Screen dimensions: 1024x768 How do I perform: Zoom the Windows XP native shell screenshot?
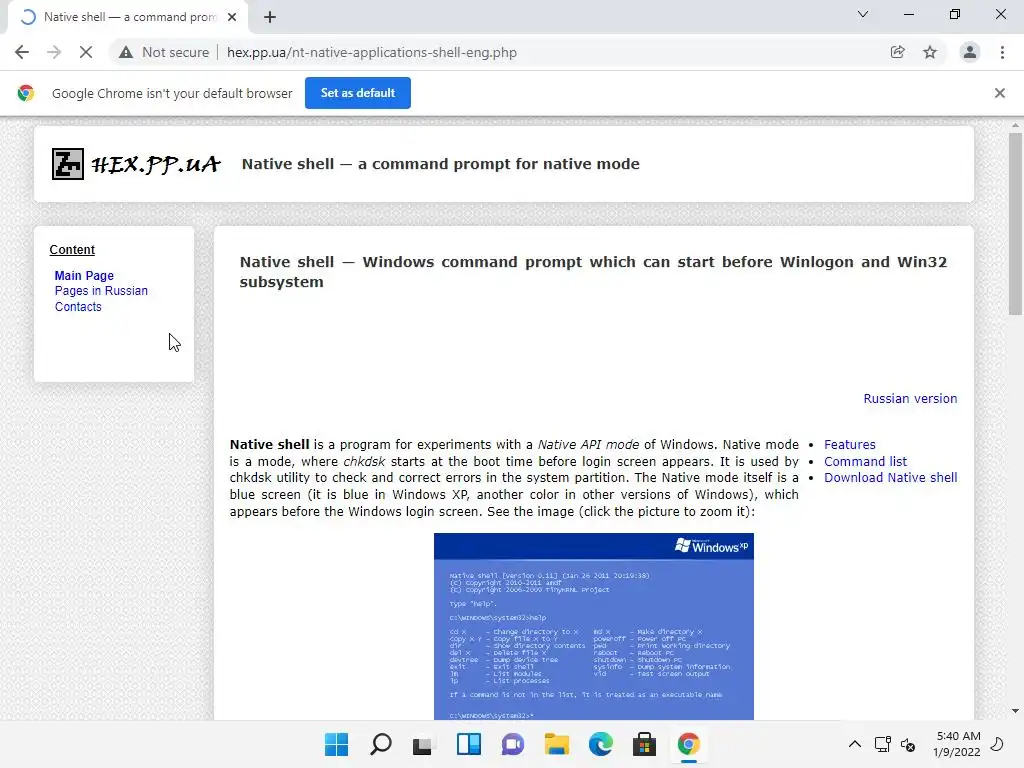594,626
